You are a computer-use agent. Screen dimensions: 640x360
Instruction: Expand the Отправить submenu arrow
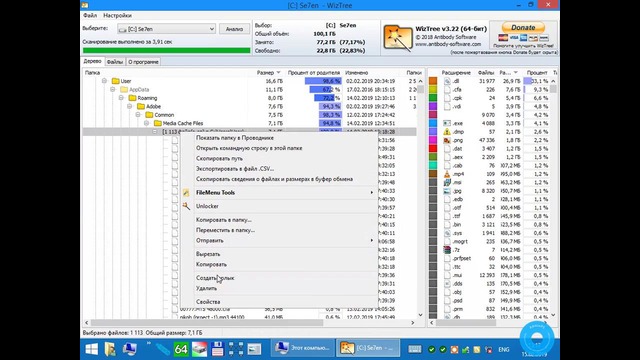point(371,240)
